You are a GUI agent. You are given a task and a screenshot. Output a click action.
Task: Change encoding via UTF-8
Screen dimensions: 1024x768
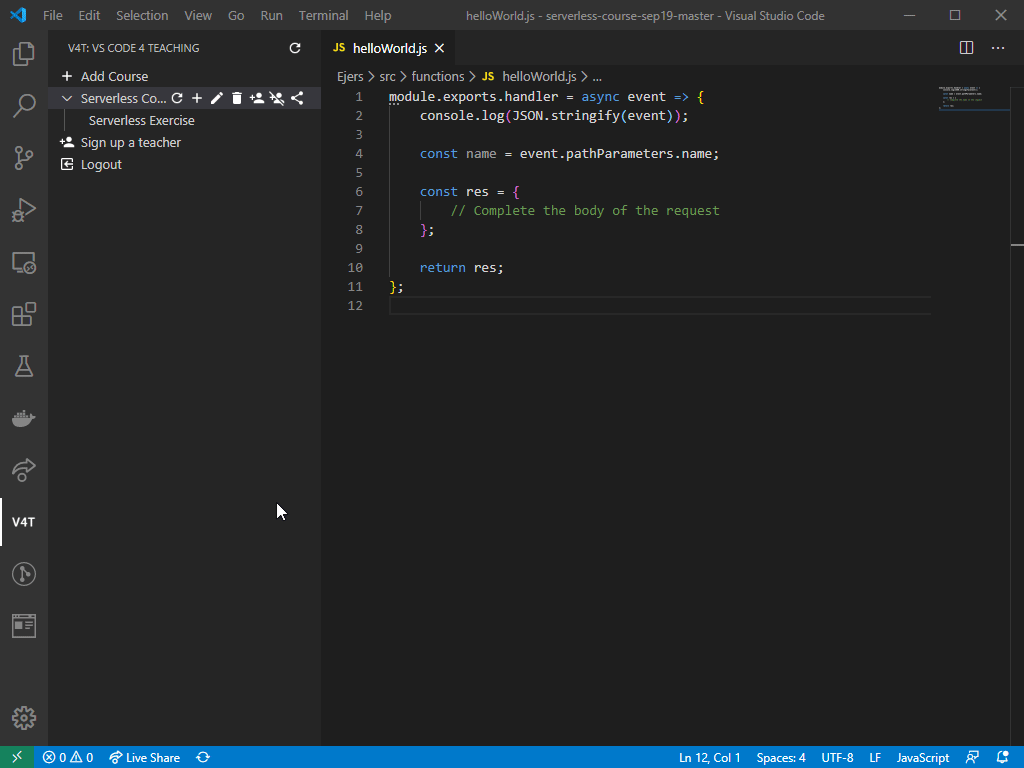[837, 758]
